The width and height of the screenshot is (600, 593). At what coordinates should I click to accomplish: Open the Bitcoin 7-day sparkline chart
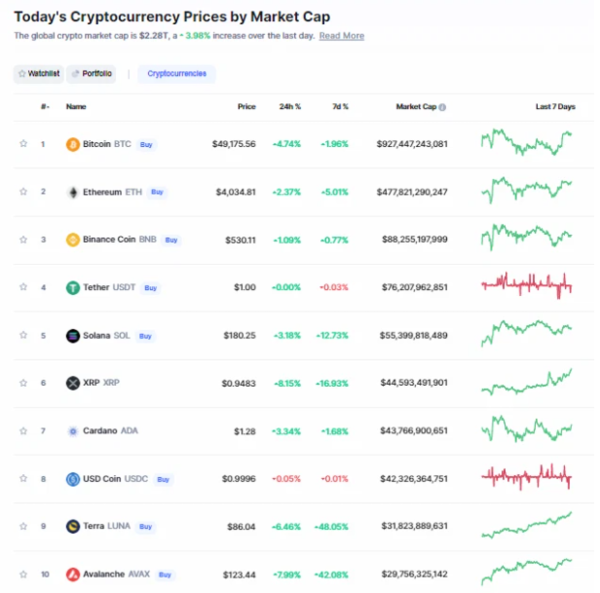tap(527, 143)
